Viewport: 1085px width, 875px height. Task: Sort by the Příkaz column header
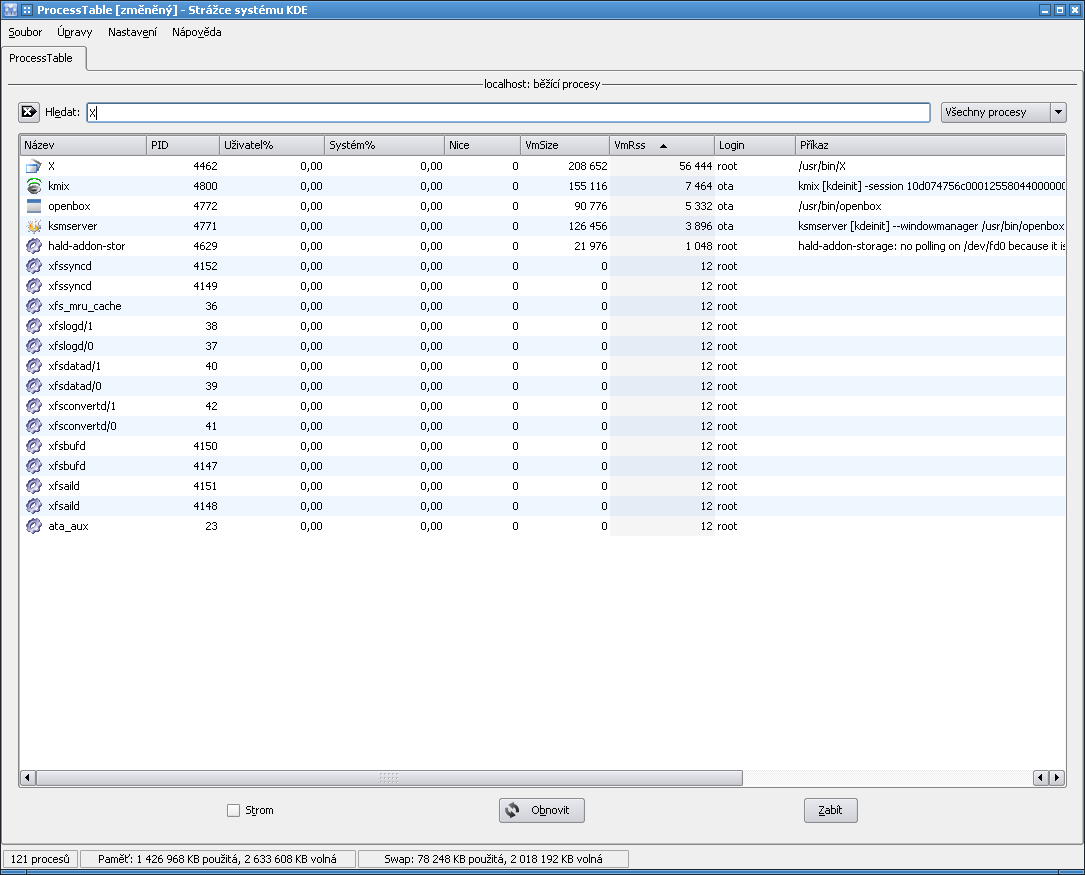click(930, 145)
